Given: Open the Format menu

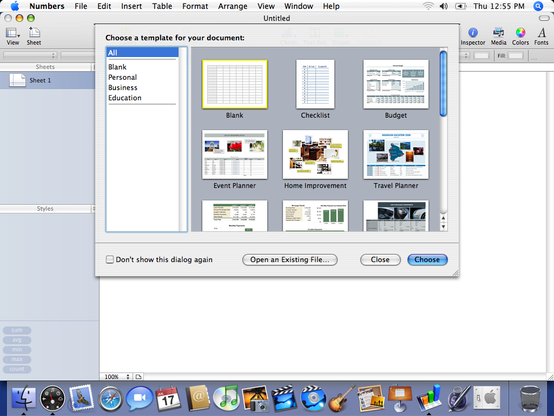Looking at the screenshot, I should 195,6.
